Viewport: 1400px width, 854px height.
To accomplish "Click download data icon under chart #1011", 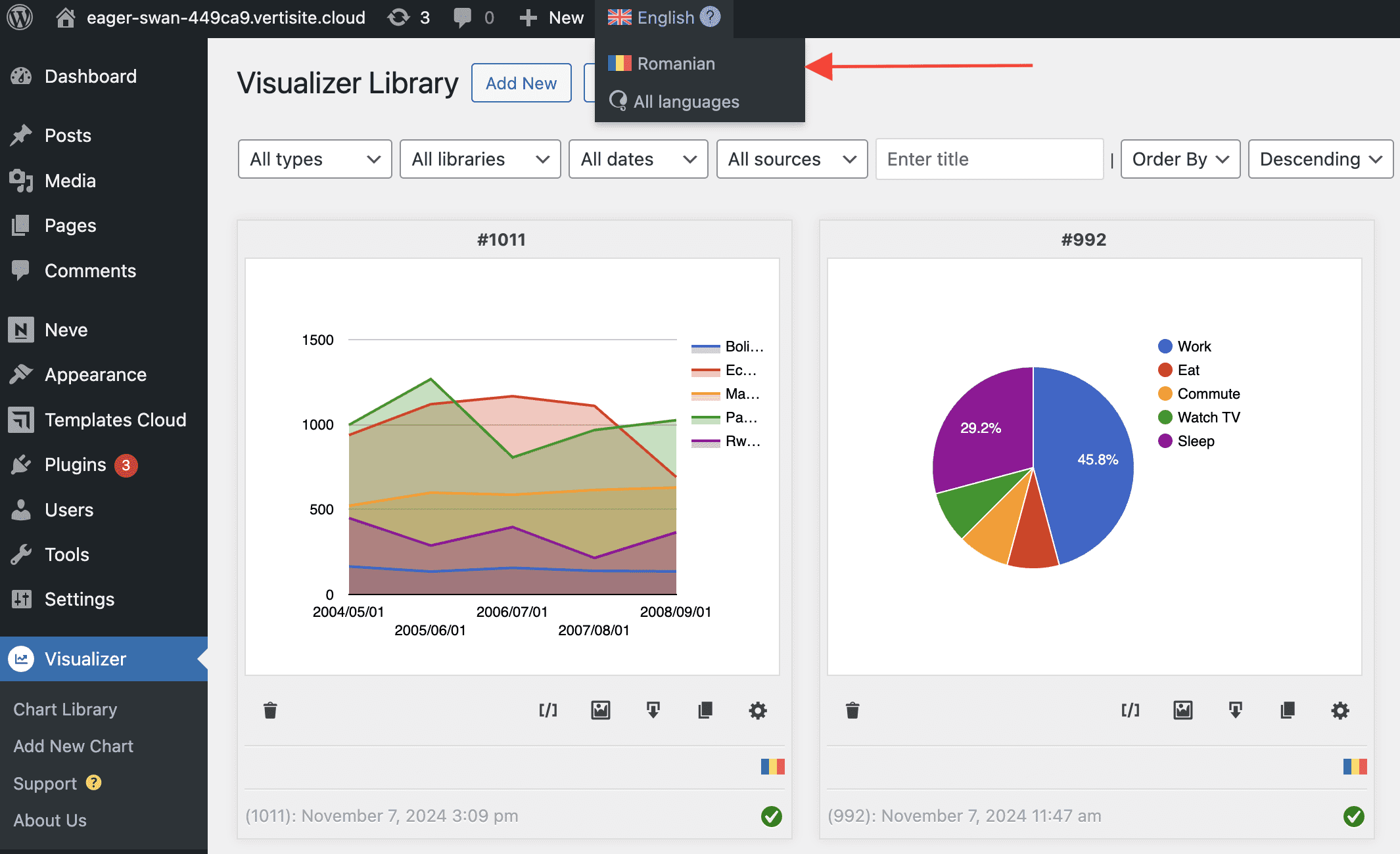I will (653, 710).
